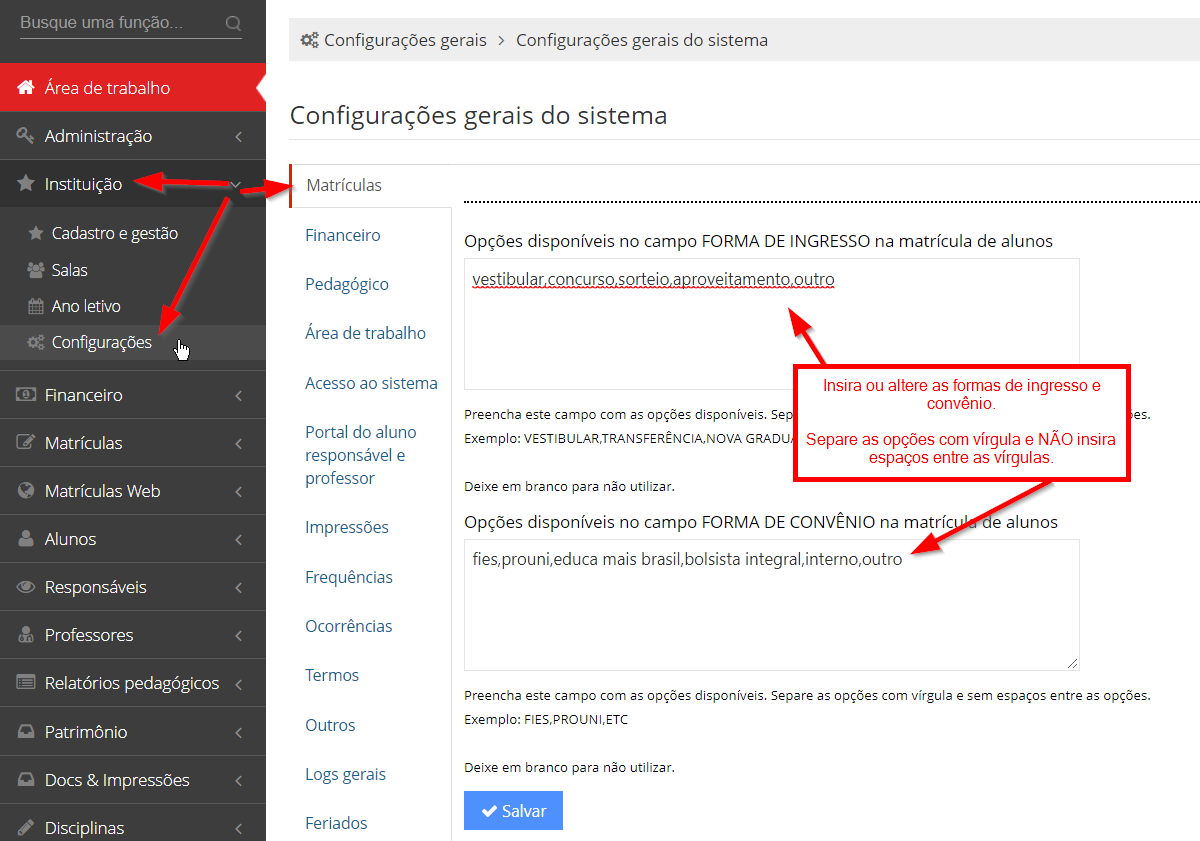Open the Acesso ao sistema tab
The image size is (1200, 841).
[371, 383]
